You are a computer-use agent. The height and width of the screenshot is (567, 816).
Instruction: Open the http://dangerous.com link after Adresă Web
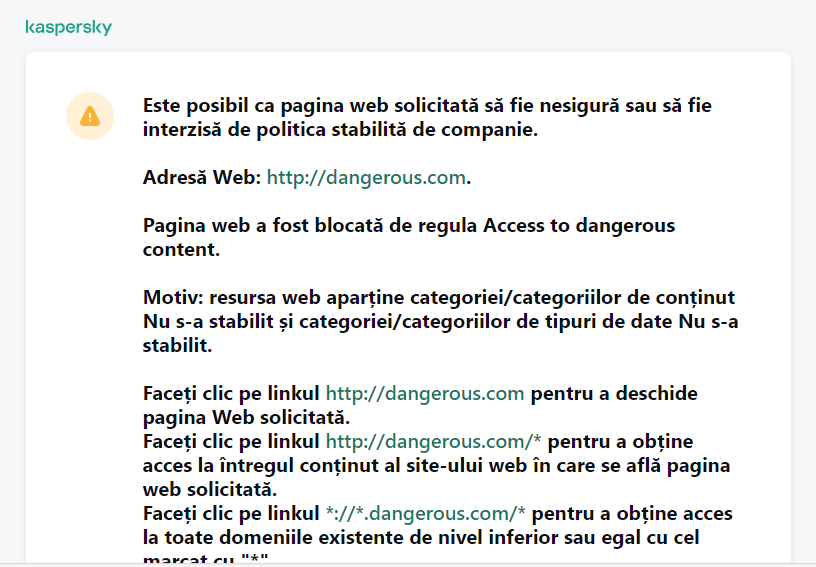pyautogui.click(x=366, y=177)
